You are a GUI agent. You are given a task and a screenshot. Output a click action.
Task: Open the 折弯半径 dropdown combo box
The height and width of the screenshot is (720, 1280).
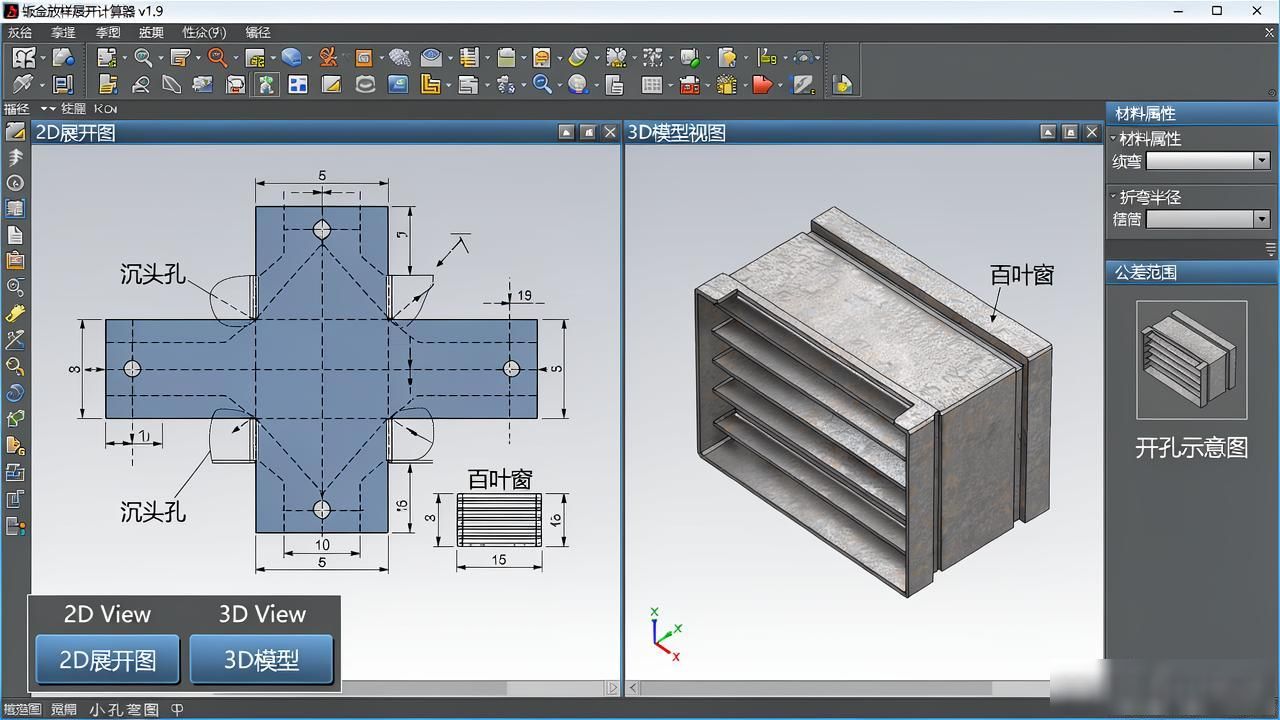(x=1208, y=219)
